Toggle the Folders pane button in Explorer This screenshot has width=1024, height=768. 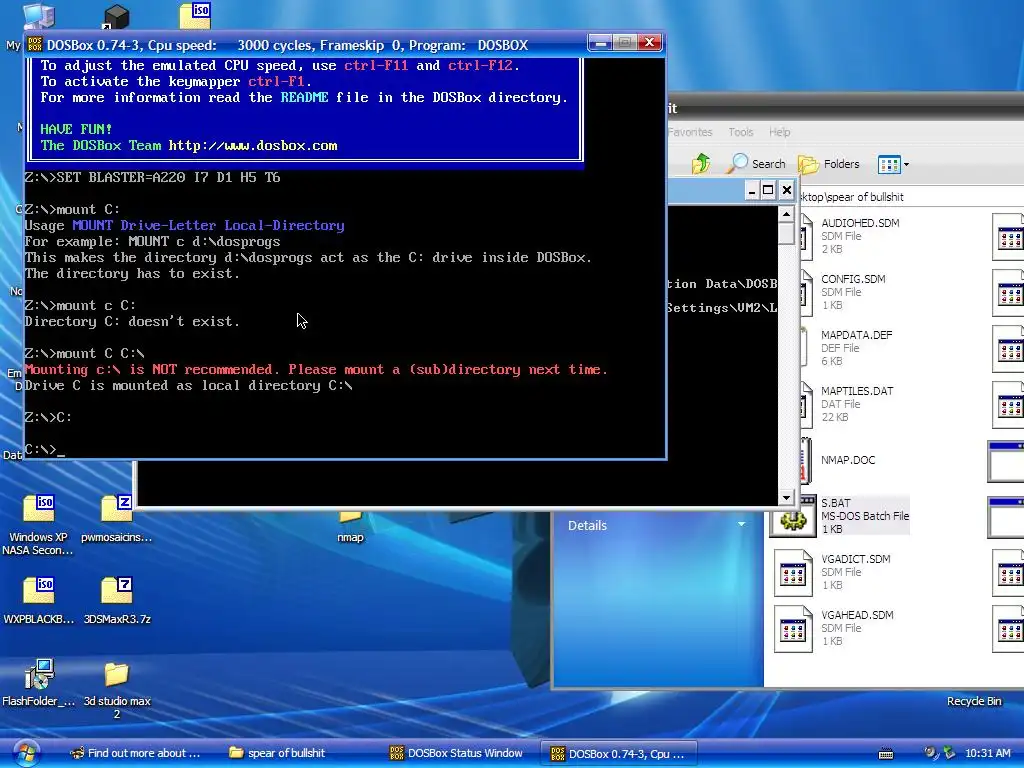[829, 164]
